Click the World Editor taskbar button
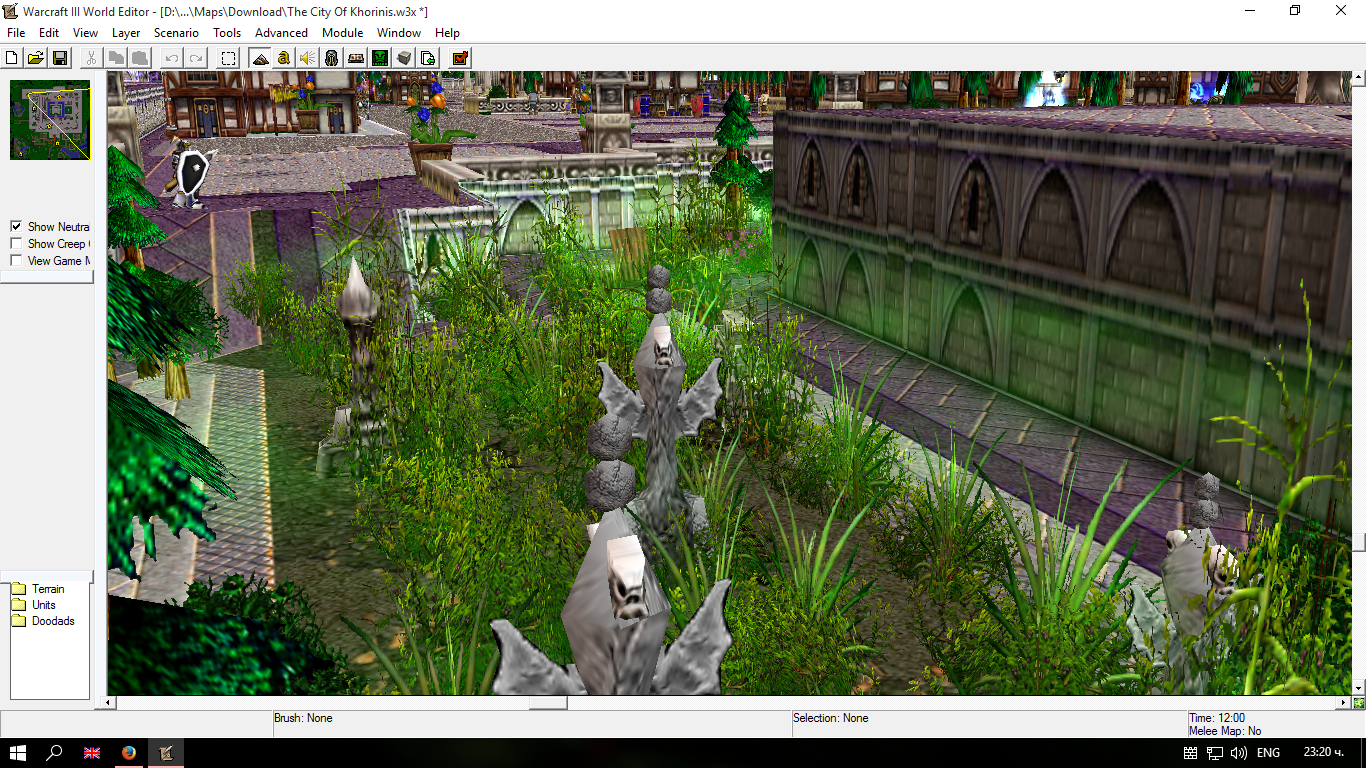 (x=167, y=753)
